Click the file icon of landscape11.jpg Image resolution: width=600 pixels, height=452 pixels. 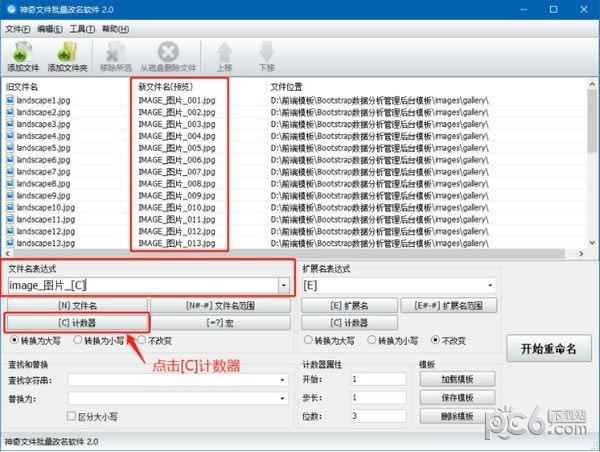[x=10, y=219]
